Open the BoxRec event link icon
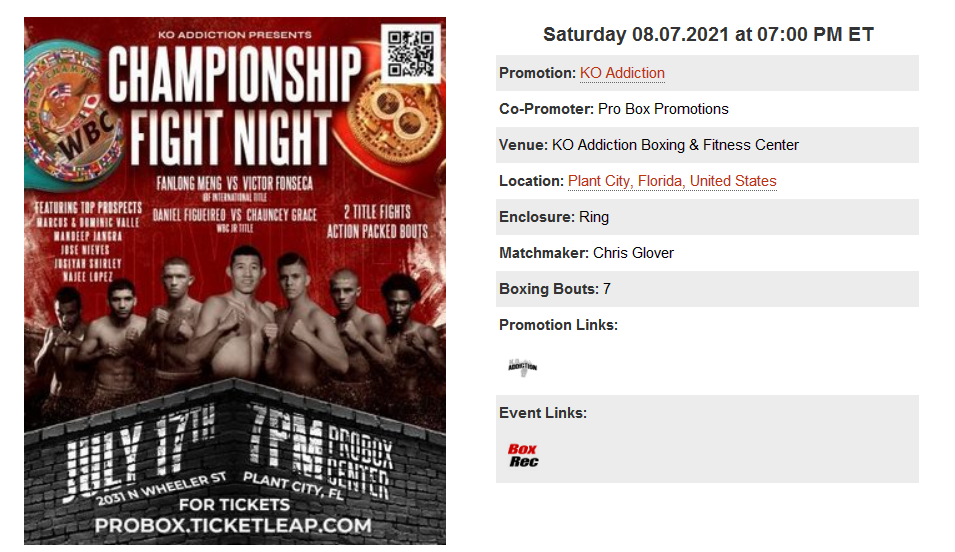This screenshot has height=552, width=955. [x=523, y=455]
